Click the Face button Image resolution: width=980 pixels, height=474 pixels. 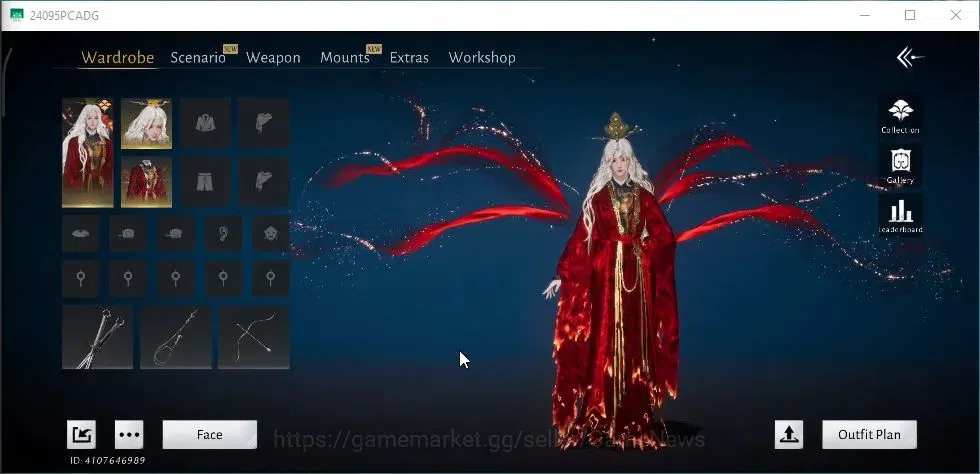pos(210,435)
